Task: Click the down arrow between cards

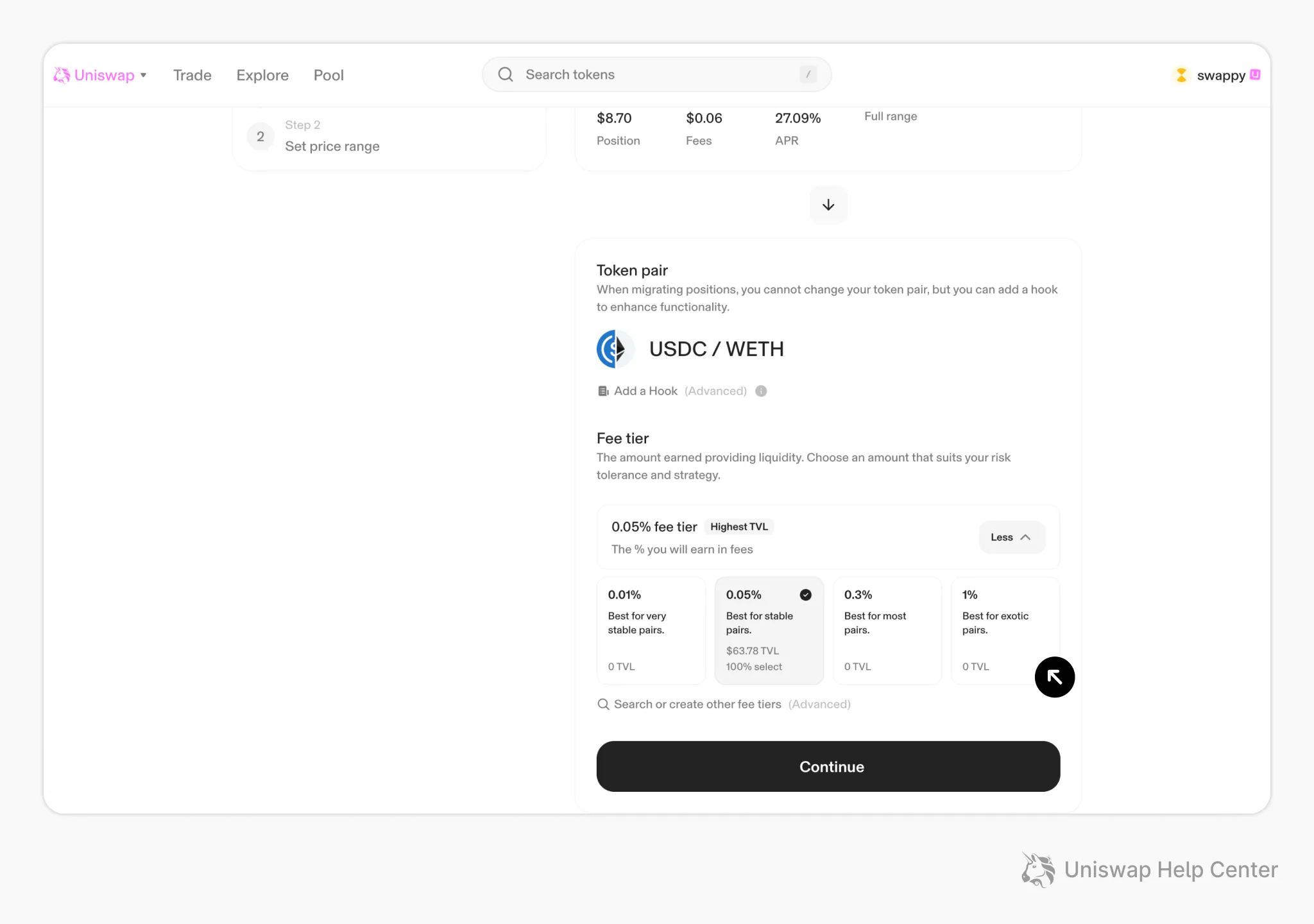Action: pos(828,205)
